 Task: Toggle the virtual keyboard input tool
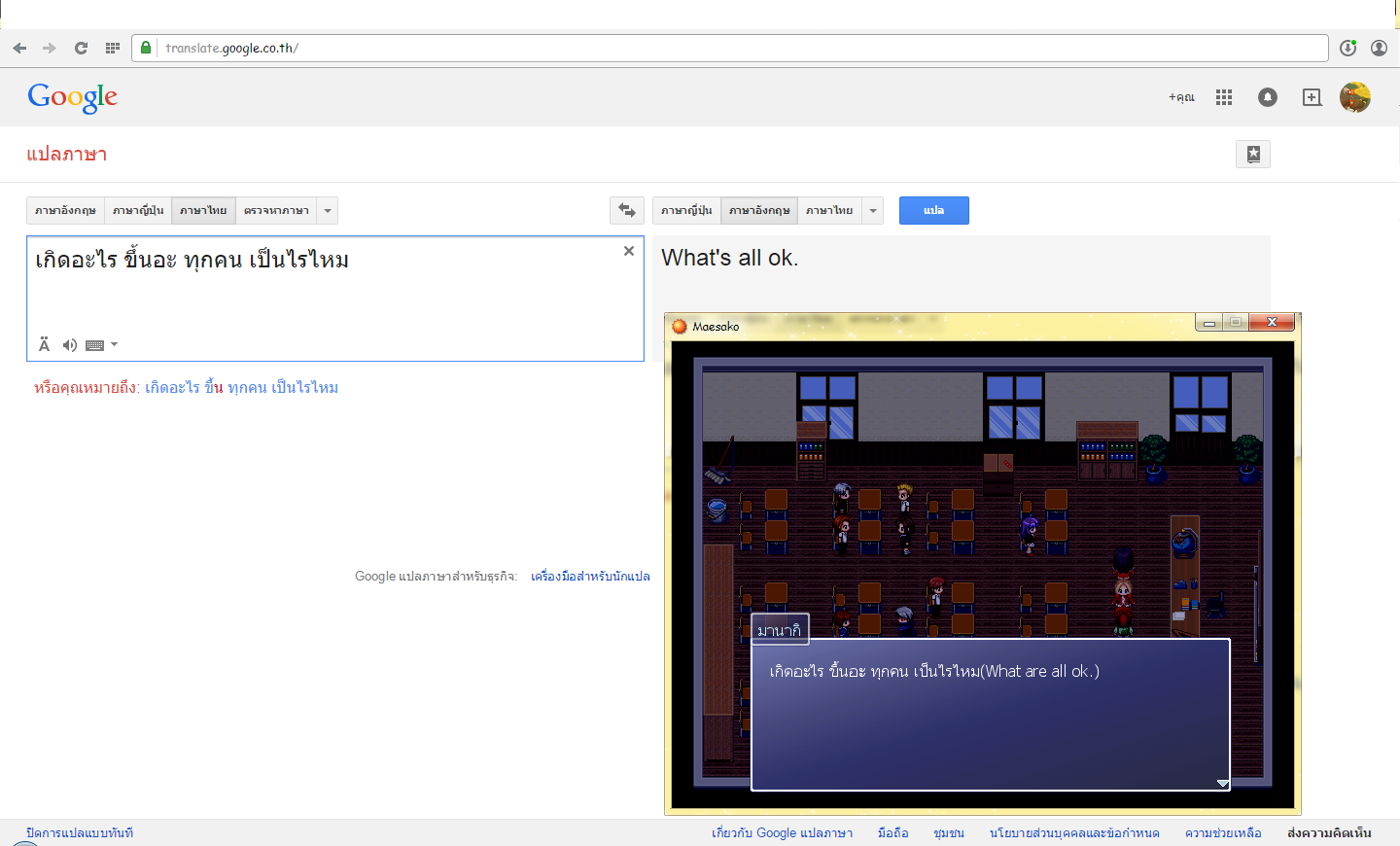coord(94,345)
